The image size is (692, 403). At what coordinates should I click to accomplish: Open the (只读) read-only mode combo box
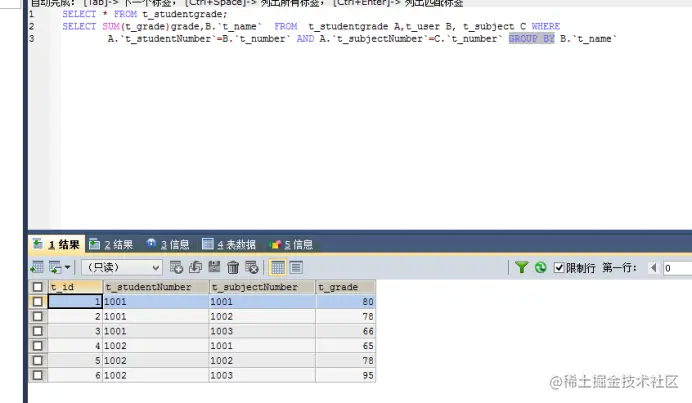point(121,267)
